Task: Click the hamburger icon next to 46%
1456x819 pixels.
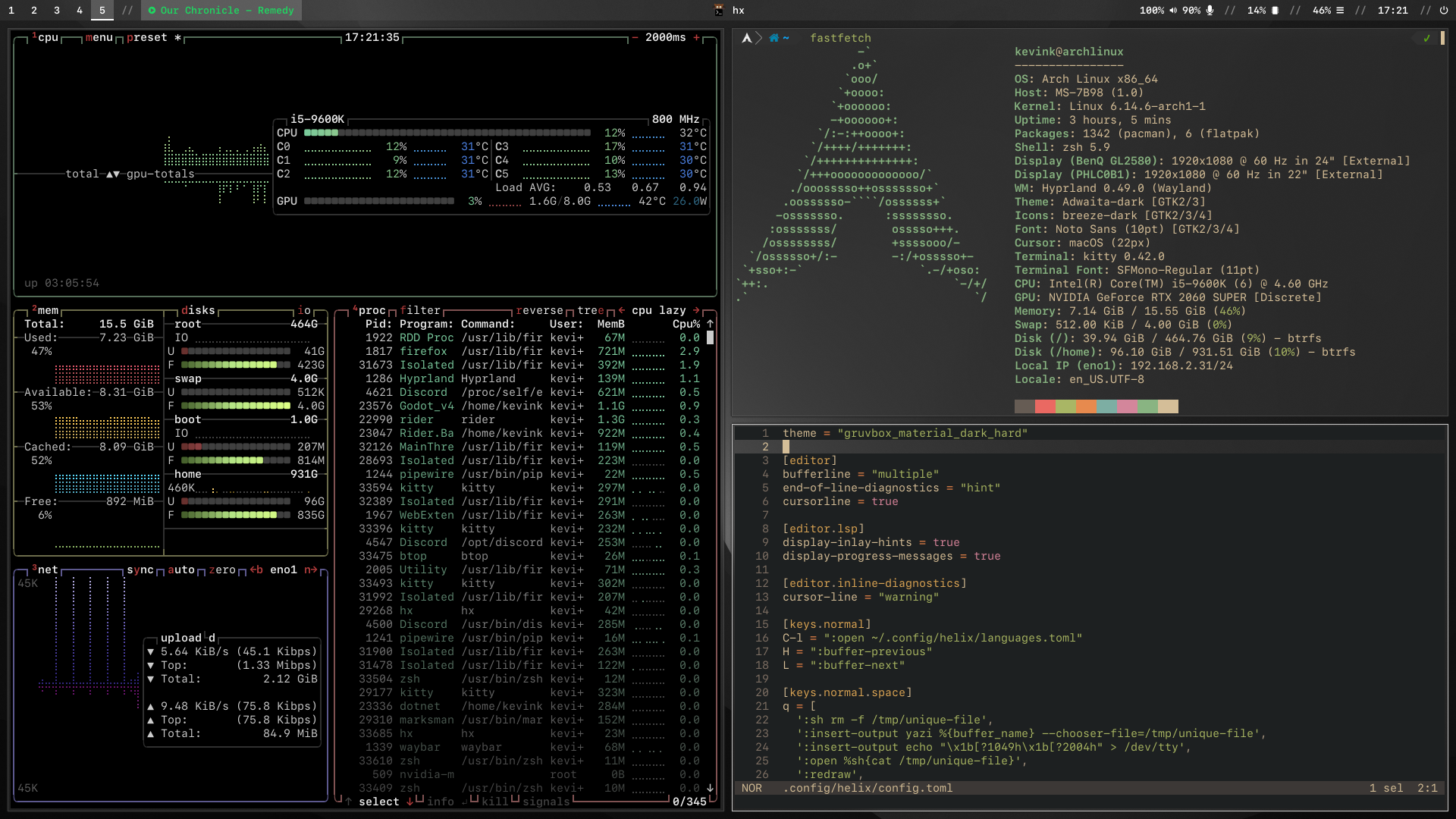Action: (x=1340, y=11)
